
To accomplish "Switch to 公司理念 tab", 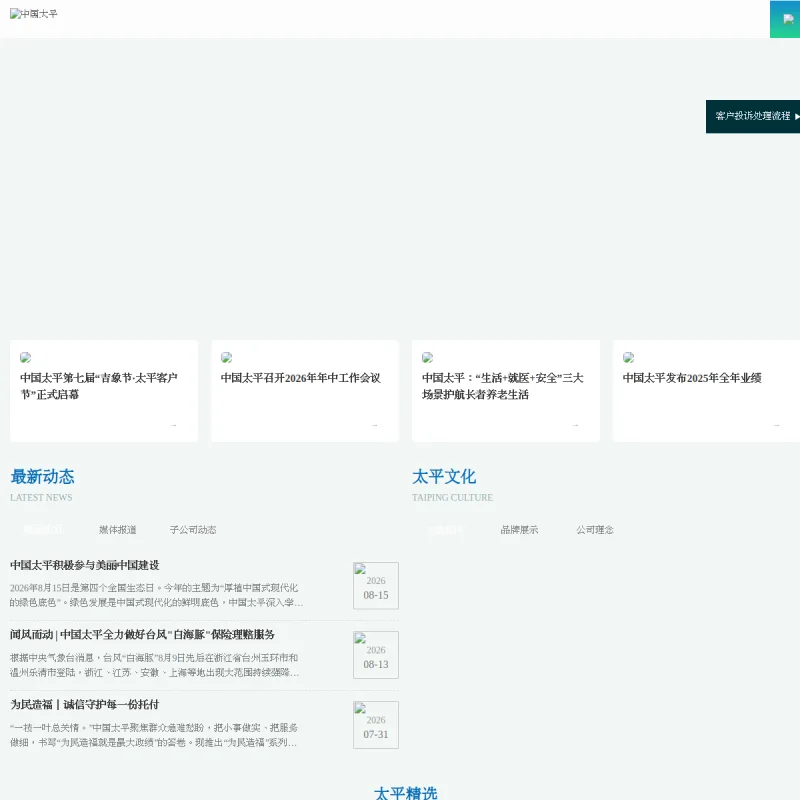I will pyautogui.click(x=595, y=530).
